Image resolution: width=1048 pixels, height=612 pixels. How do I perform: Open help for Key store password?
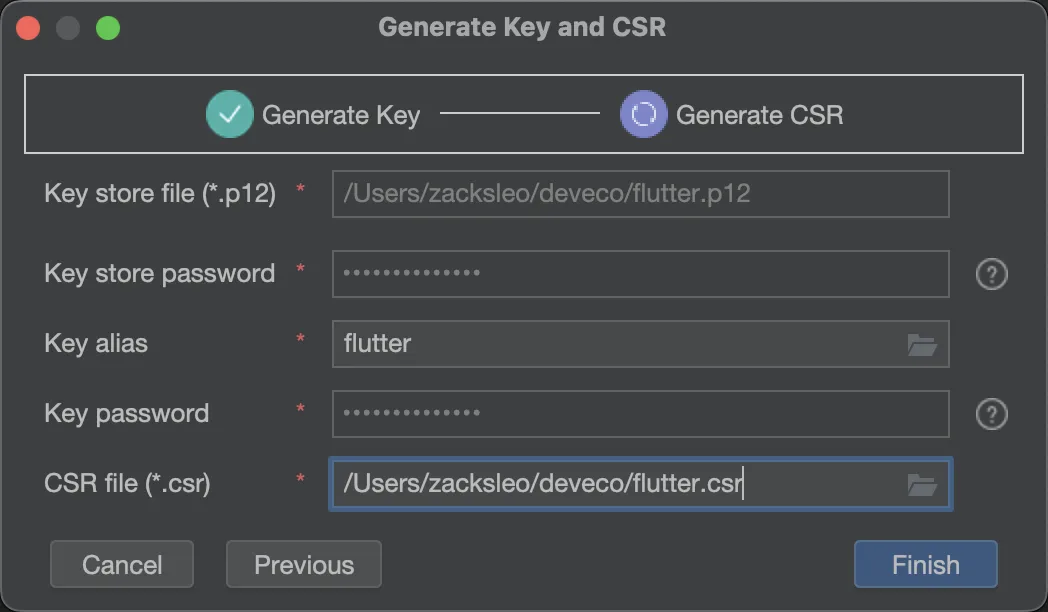tap(991, 274)
